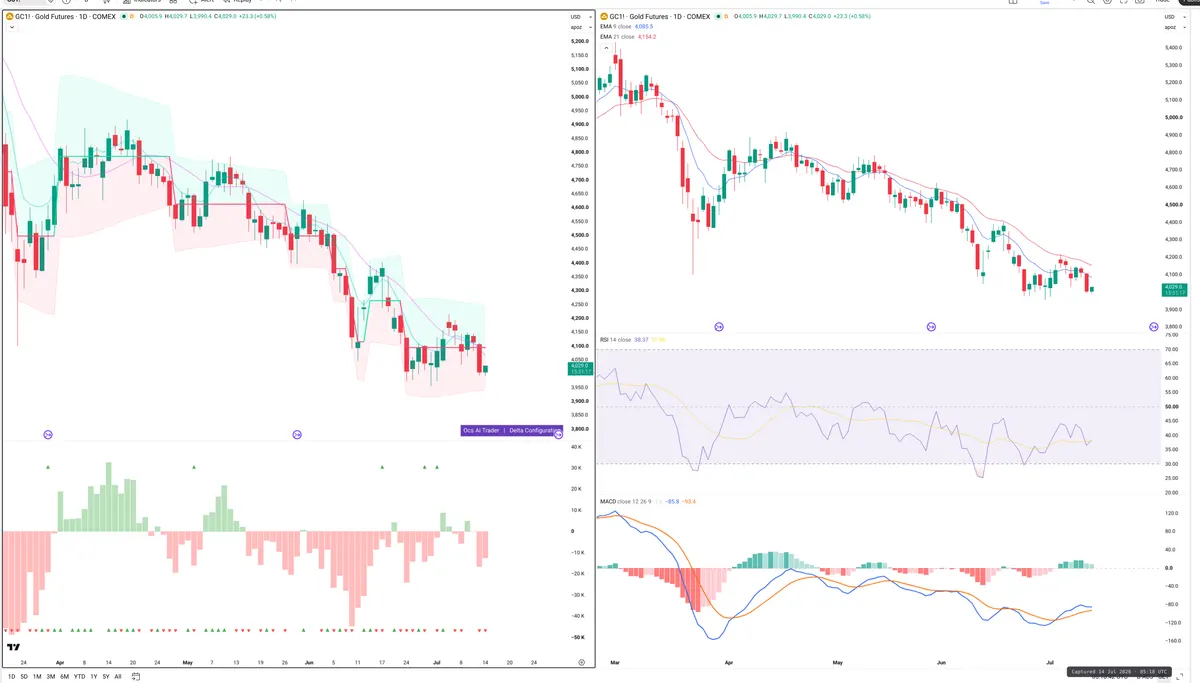
Task: Select the All time range button
Action: 118,677
